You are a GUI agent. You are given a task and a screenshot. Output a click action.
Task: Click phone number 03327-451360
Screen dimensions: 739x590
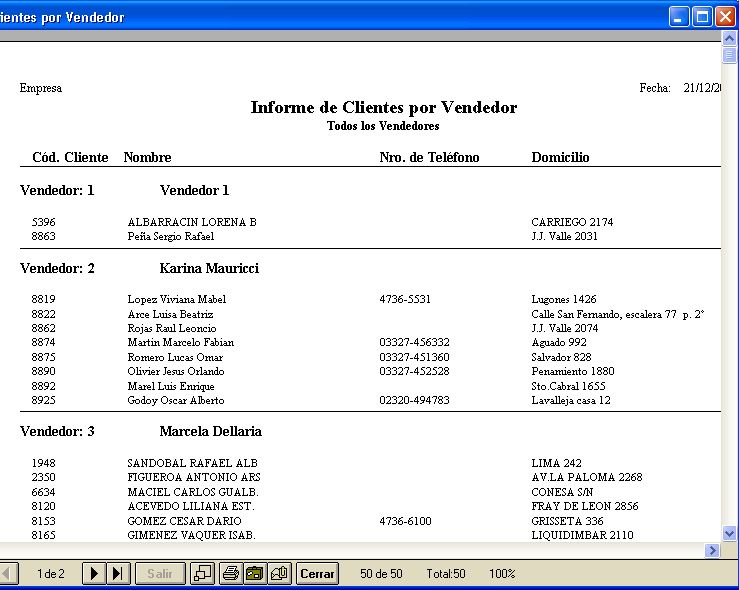coord(414,357)
